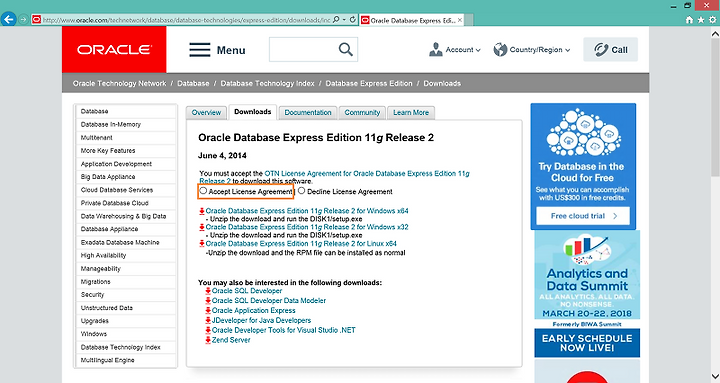Open Cloud Database Services in sidebar
Viewport: 720px width, 383px height.
[x=117, y=190]
